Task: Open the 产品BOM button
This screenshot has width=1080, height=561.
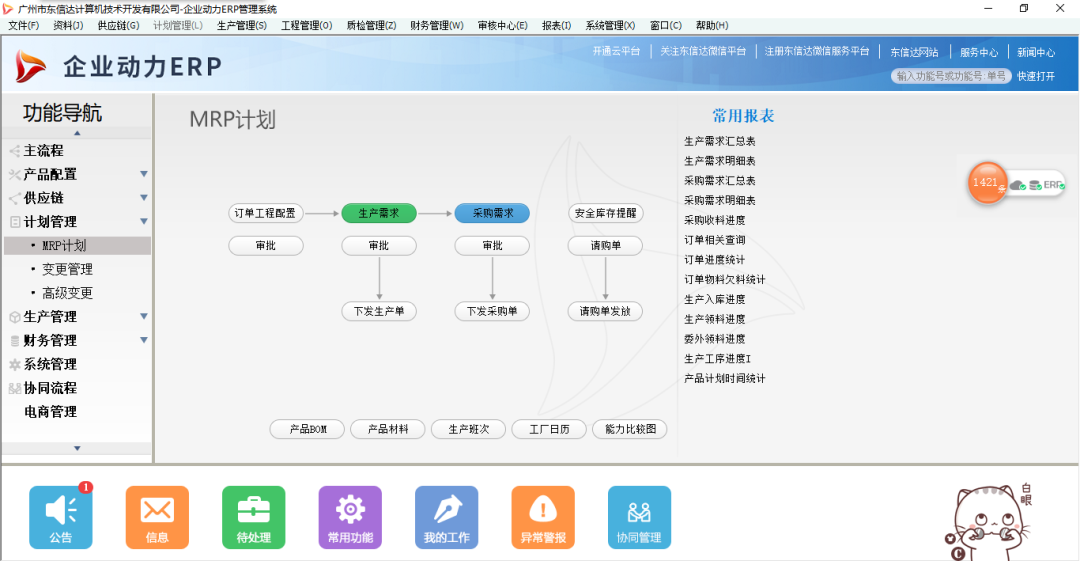Action: pos(307,429)
